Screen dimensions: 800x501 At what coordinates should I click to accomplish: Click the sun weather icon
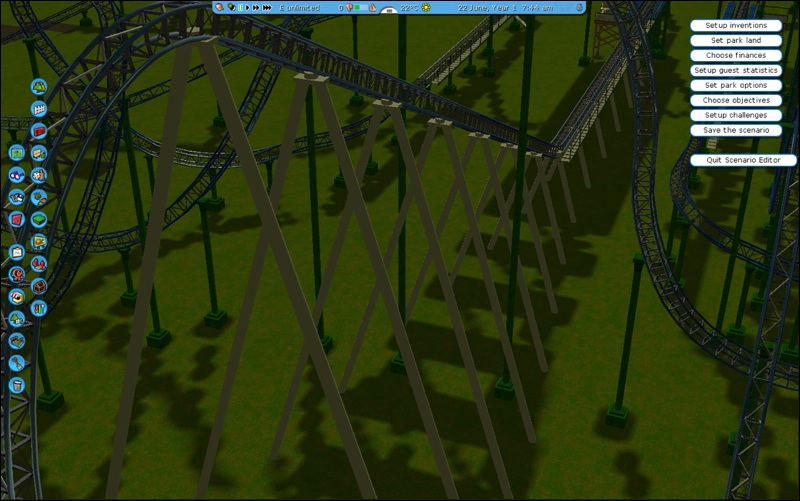point(426,8)
